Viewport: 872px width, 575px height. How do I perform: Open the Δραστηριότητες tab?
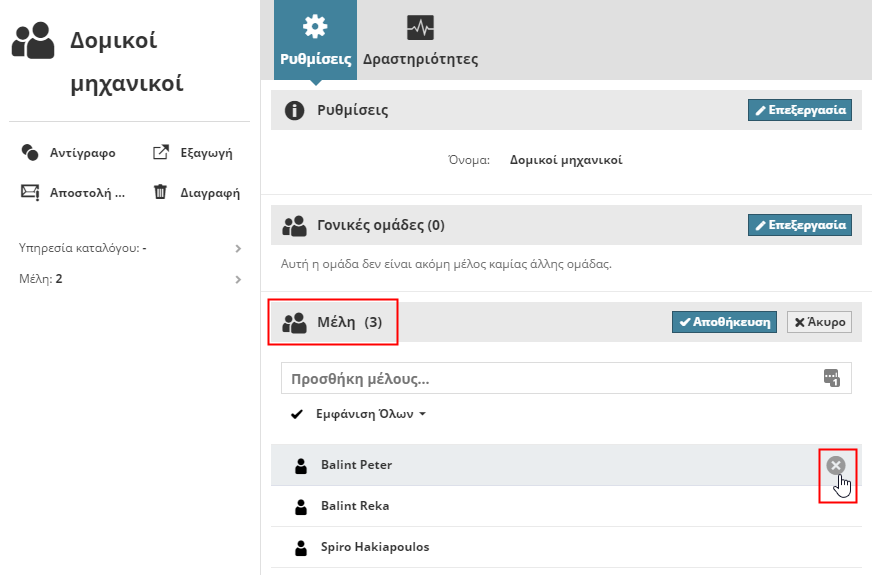(420, 40)
